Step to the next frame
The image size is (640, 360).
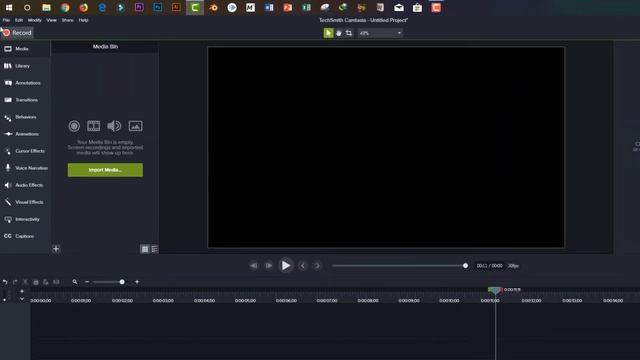click(269, 266)
